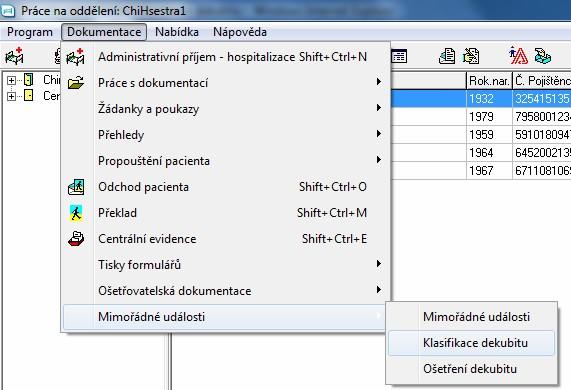This screenshot has height=390, width=571.
Task: Choose Ošetření dekubitu menu entry
Action: pyautogui.click(x=471, y=369)
